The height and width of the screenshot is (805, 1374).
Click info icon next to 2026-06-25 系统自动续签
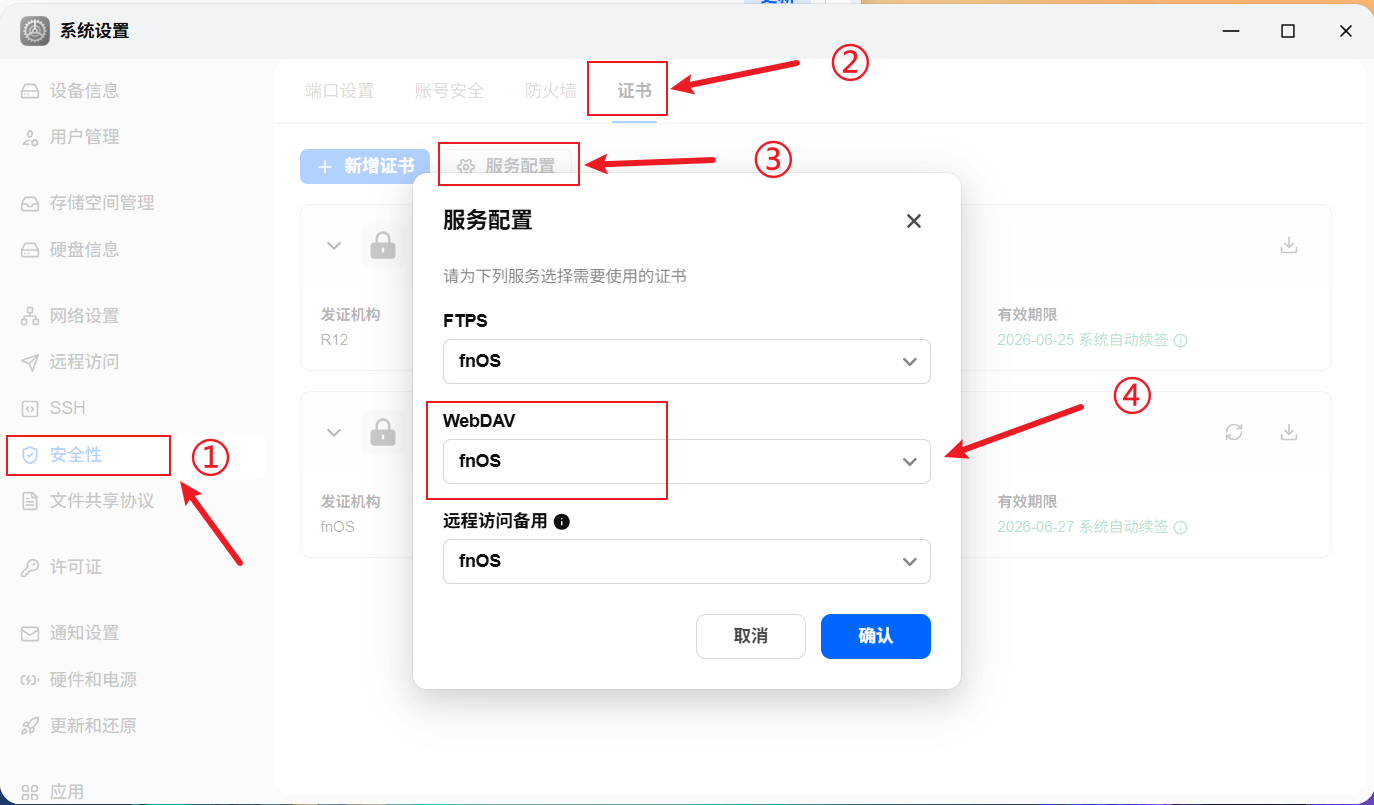(1180, 340)
